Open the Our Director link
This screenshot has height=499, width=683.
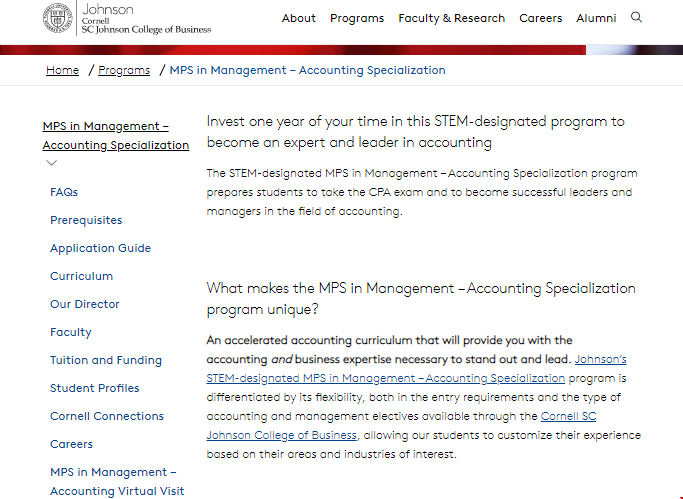click(x=85, y=304)
